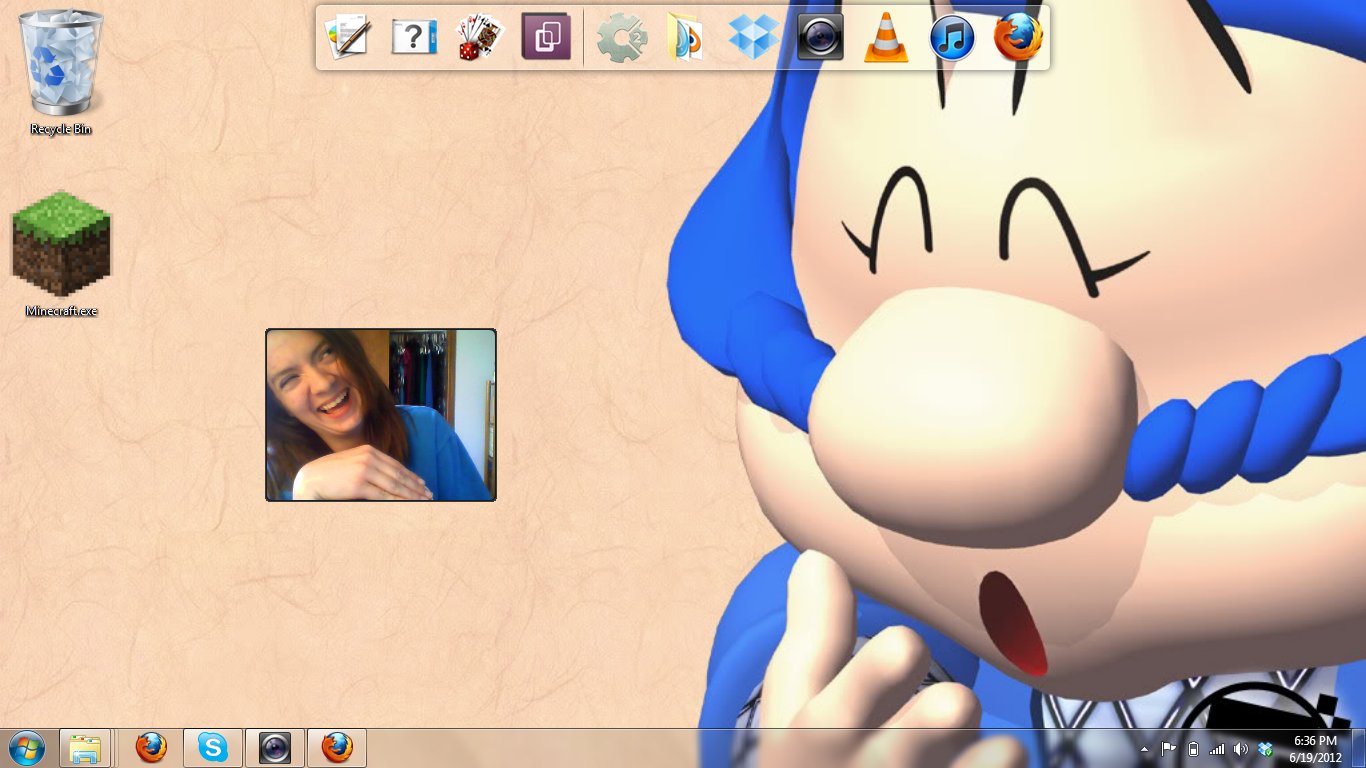Open the media folder icon in the dock

tap(686, 39)
